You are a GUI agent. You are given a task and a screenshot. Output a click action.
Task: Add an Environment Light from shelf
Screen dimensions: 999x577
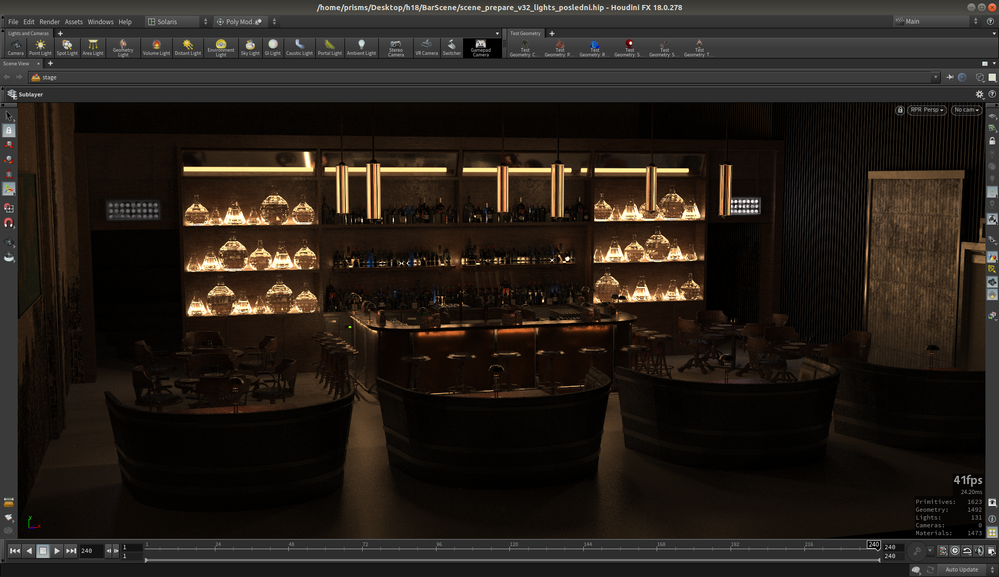pos(220,48)
